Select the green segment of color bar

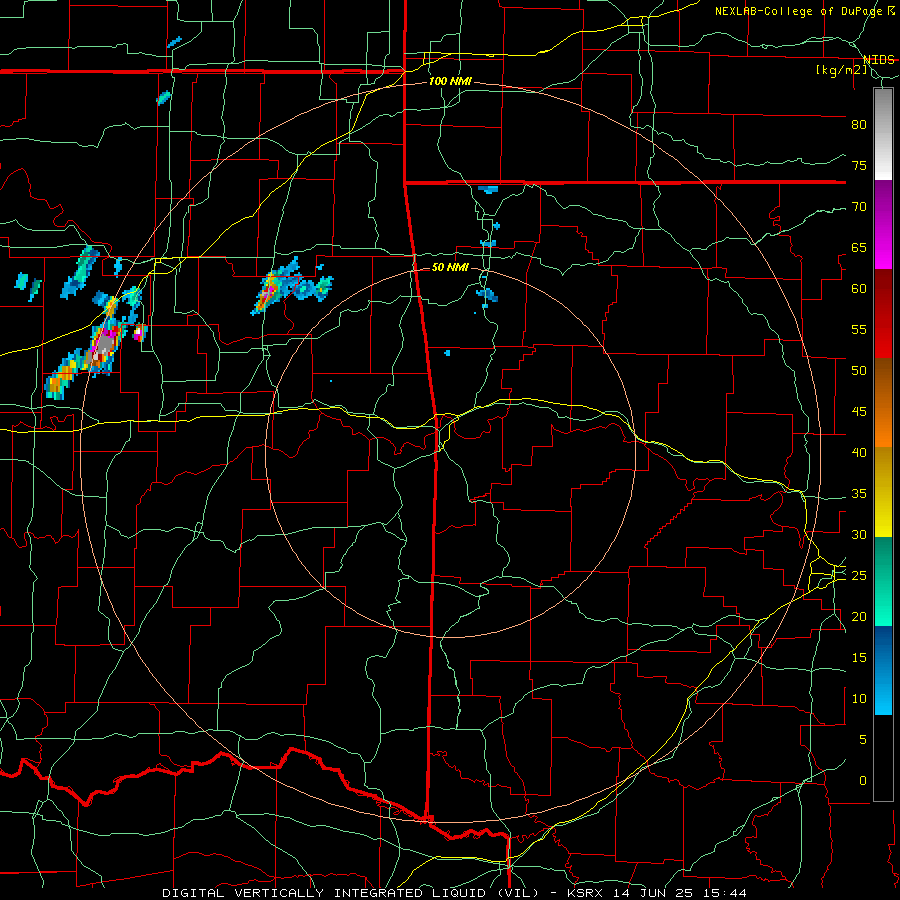click(x=883, y=581)
